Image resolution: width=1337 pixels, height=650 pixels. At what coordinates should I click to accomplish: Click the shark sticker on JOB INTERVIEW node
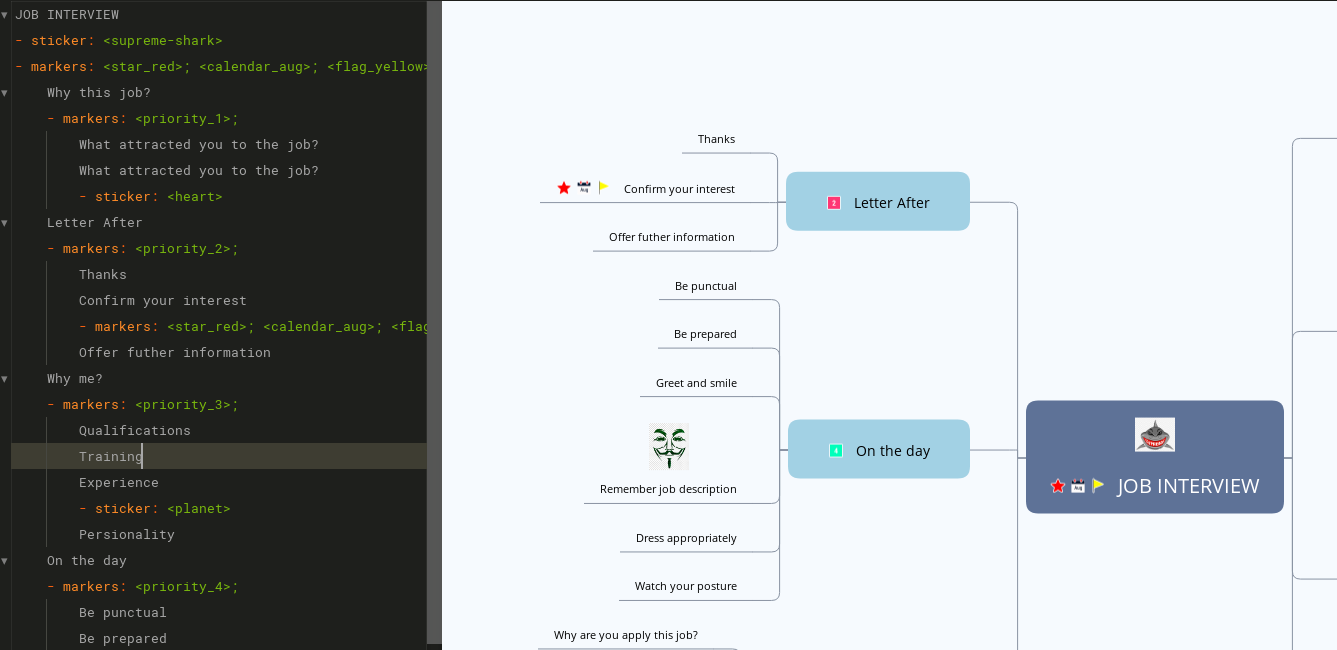(x=1155, y=434)
